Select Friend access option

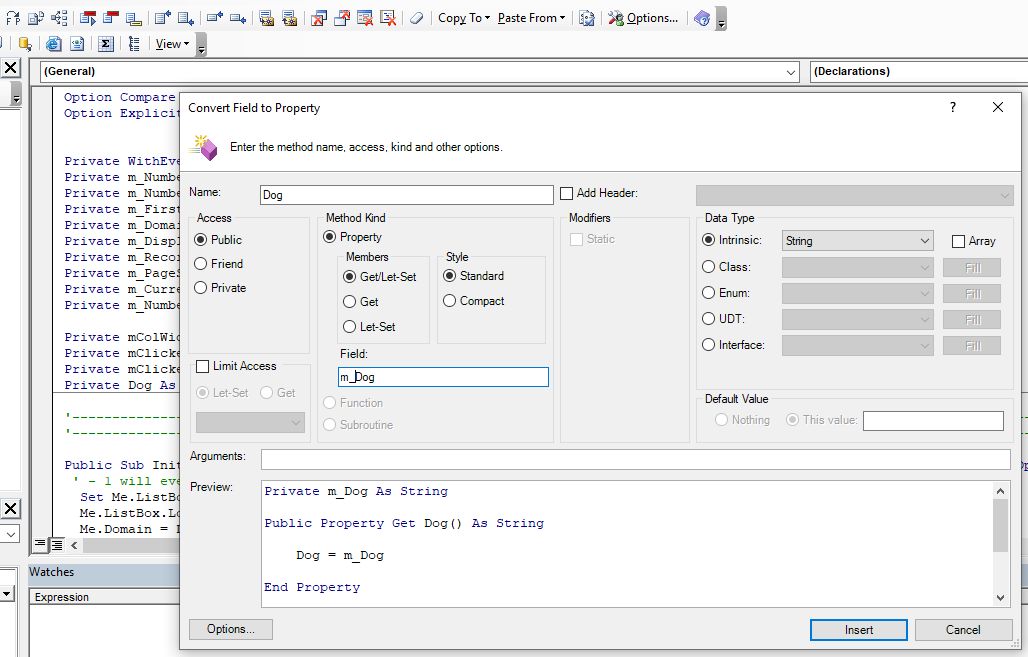pos(201,264)
